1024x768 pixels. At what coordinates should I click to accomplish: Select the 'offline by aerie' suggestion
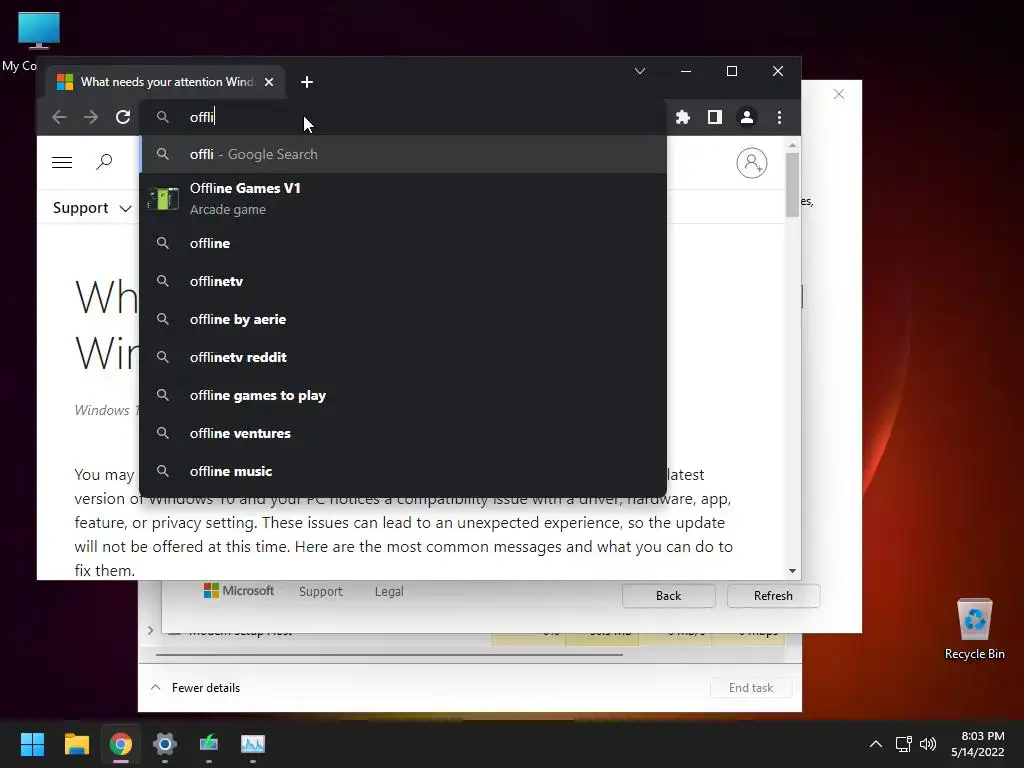coord(403,319)
